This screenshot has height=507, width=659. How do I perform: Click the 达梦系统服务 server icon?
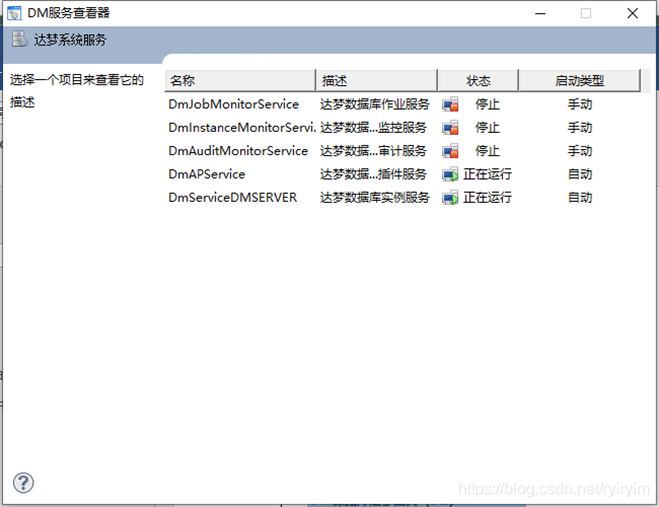(19, 39)
